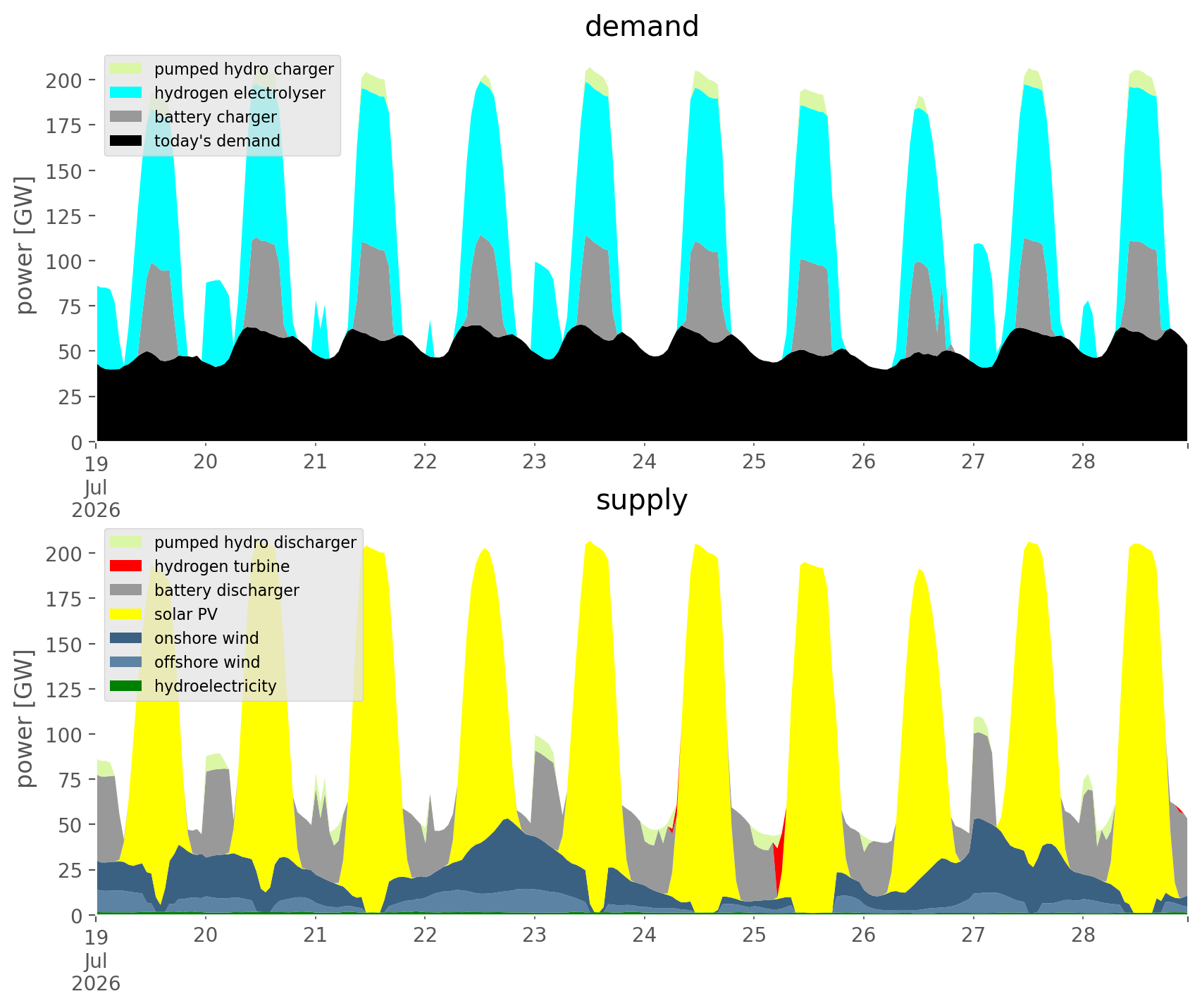Click the "0" y-axis tick in supply chart
The height and width of the screenshot is (1008, 1202).
[x=76, y=915]
